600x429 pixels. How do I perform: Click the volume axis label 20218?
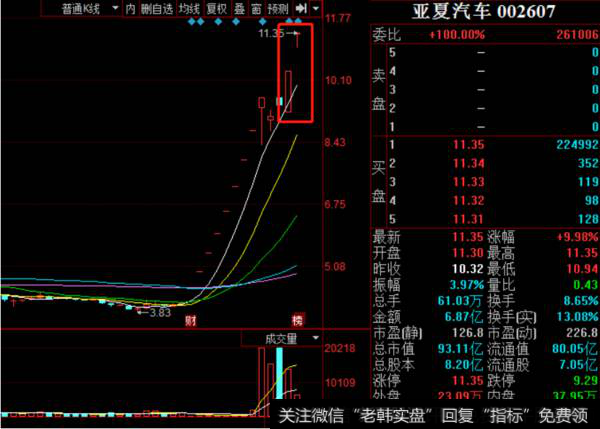tap(340, 348)
